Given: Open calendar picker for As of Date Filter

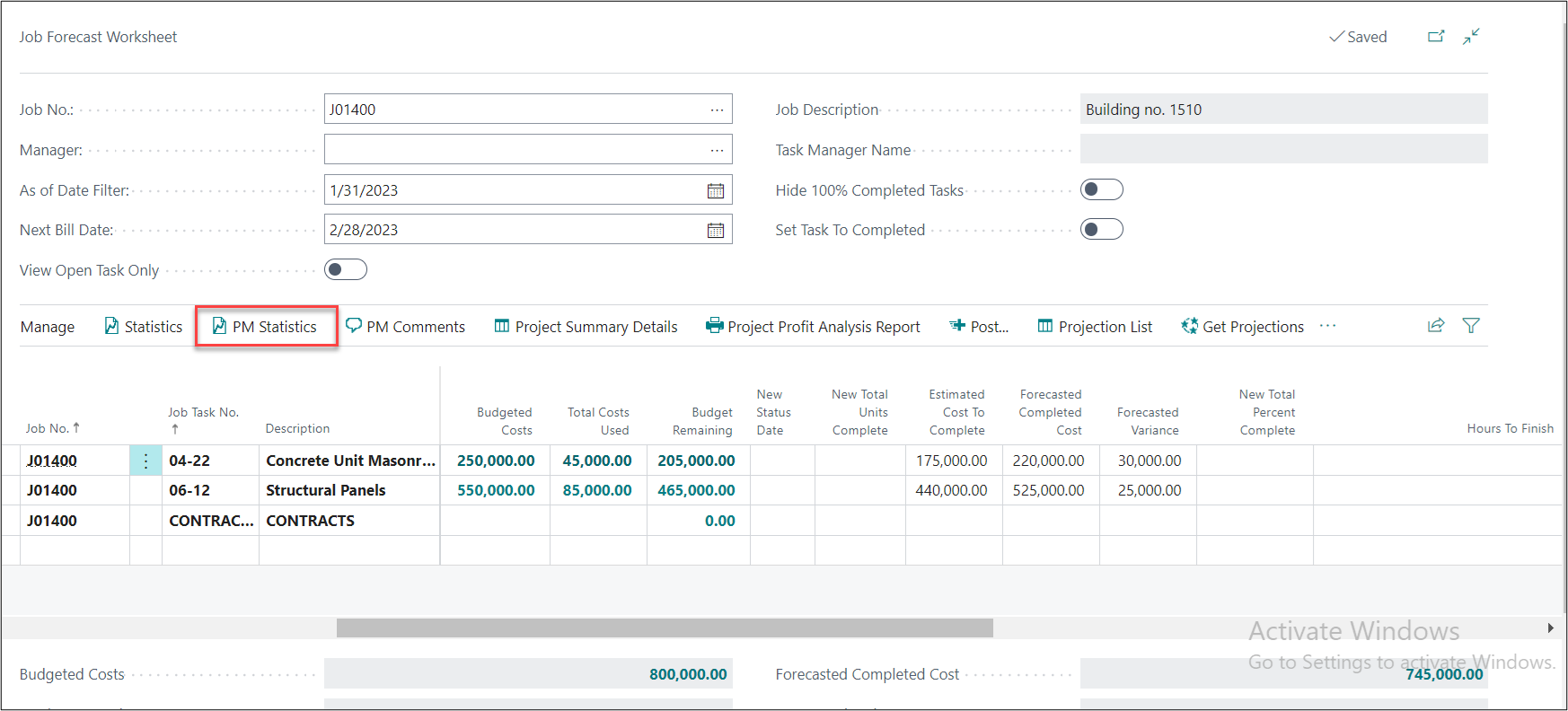Looking at the screenshot, I should [716, 190].
